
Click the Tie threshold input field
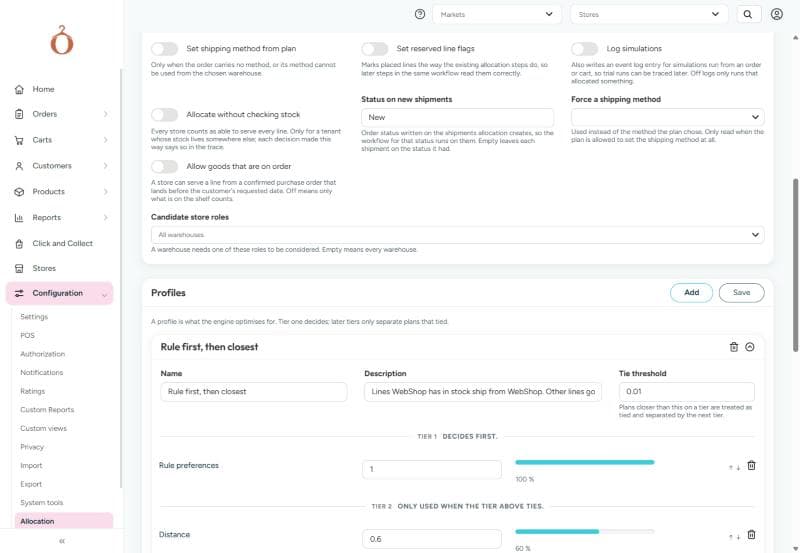point(686,392)
